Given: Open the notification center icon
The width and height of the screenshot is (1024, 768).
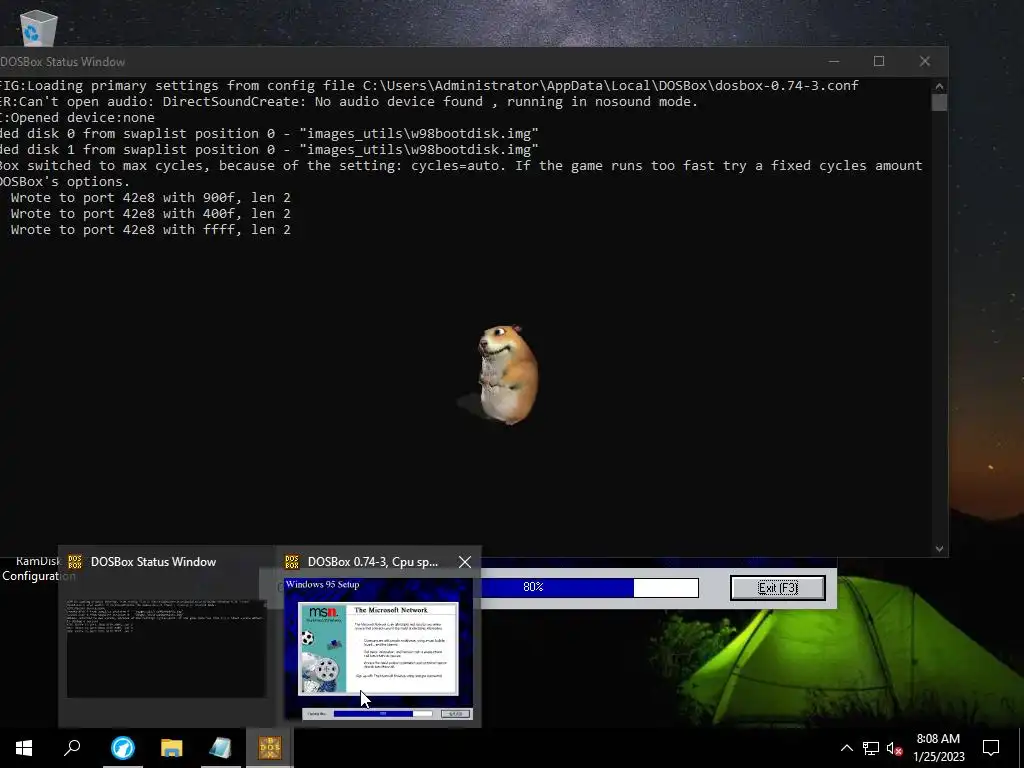Looking at the screenshot, I should [x=991, y=748].
